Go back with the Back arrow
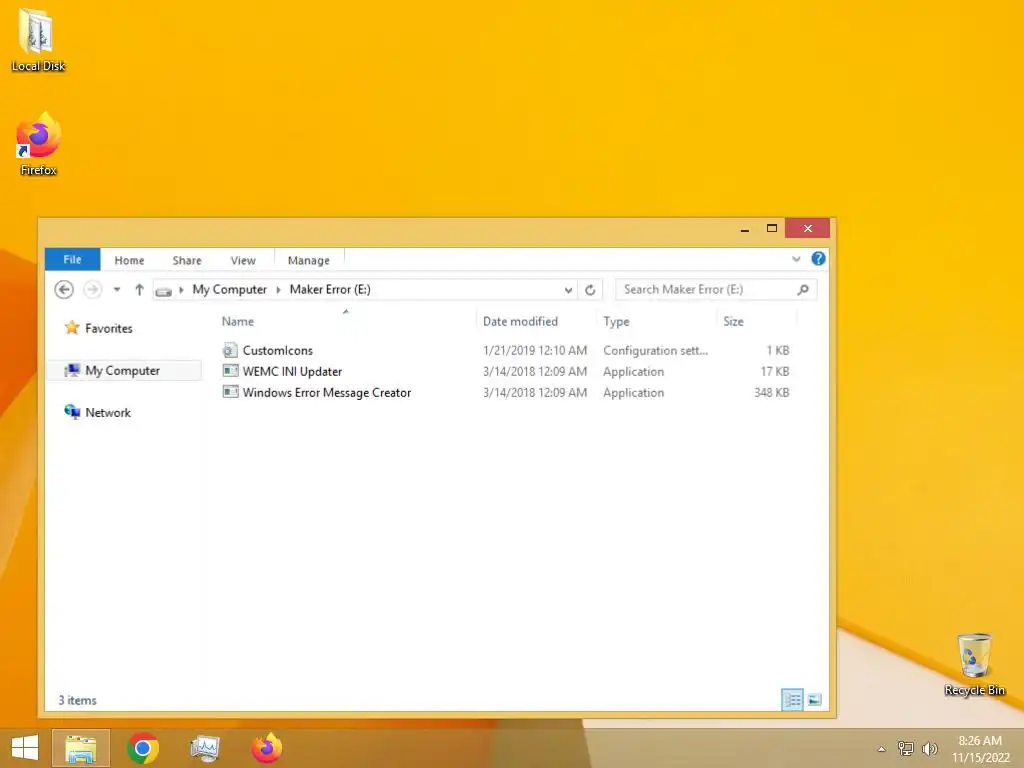 [64, 289]
